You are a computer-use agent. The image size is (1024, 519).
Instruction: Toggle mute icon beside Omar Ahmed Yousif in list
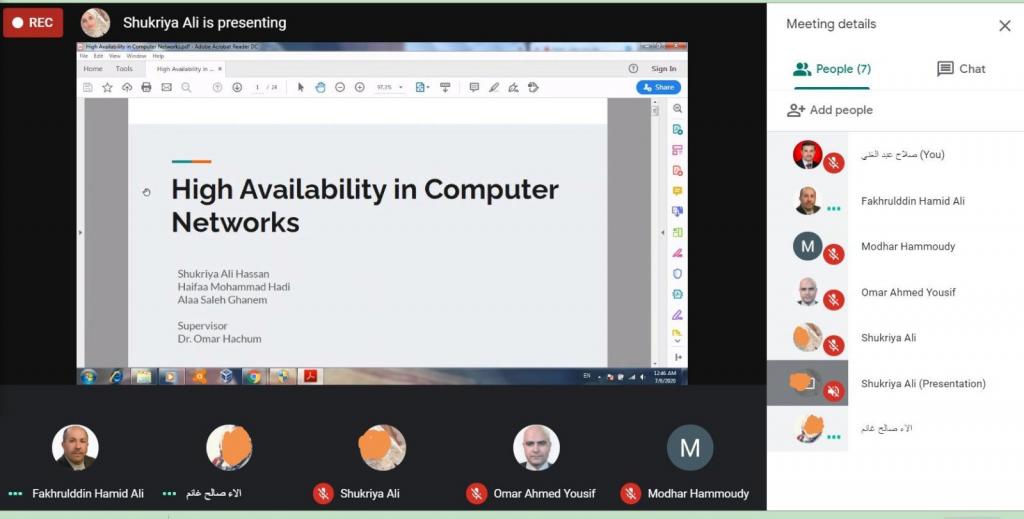pos(833,300)
